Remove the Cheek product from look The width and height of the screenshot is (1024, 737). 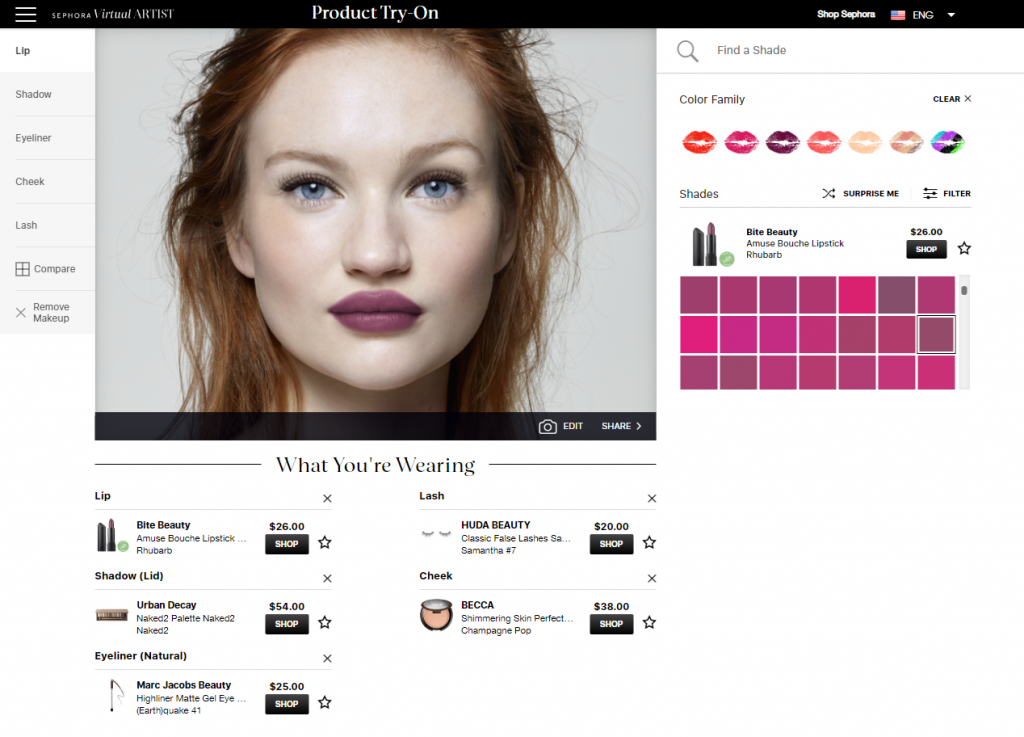point(652,578)
